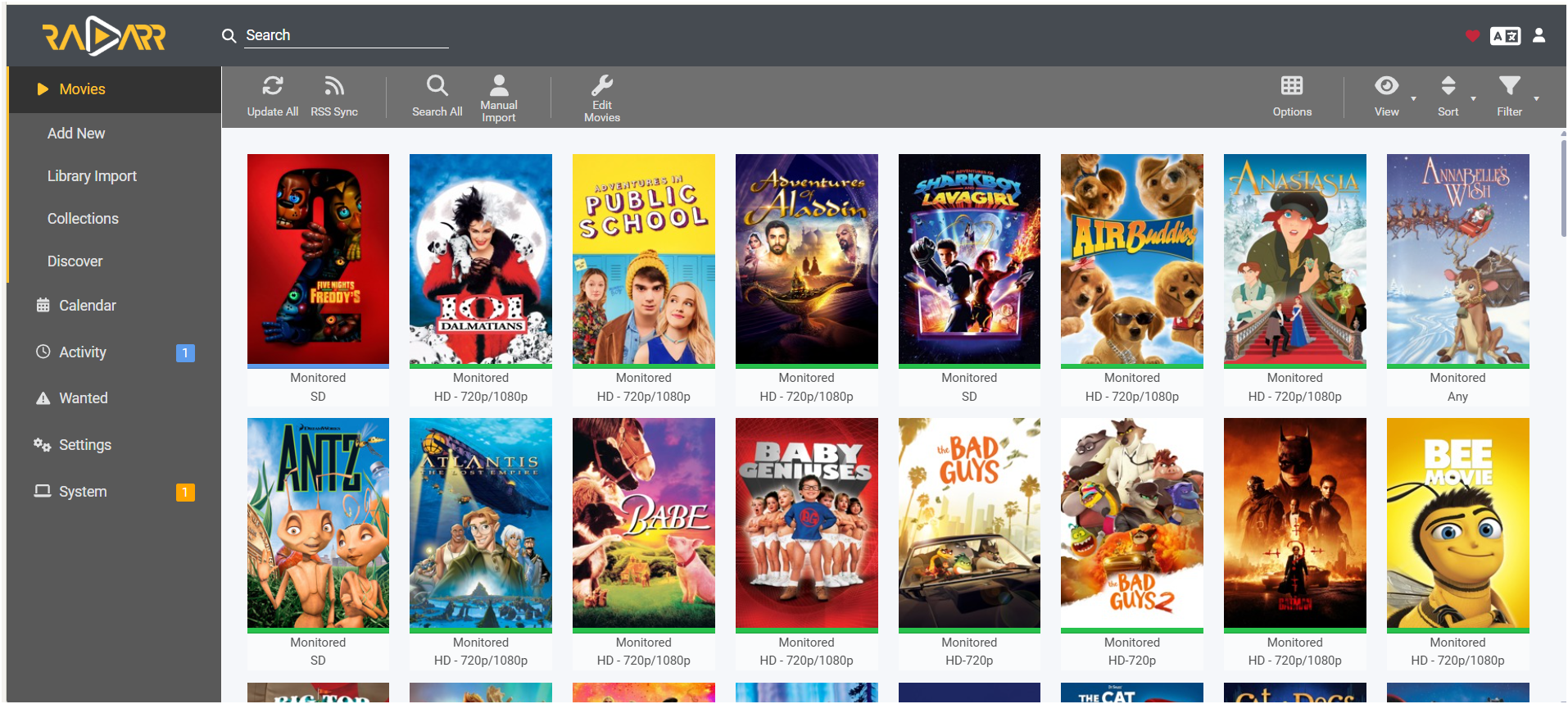Image resolution: width=1568 pixels, height=704 pixels.
Task: Open the Calendar sidebar section
Action: click(87, 306)
